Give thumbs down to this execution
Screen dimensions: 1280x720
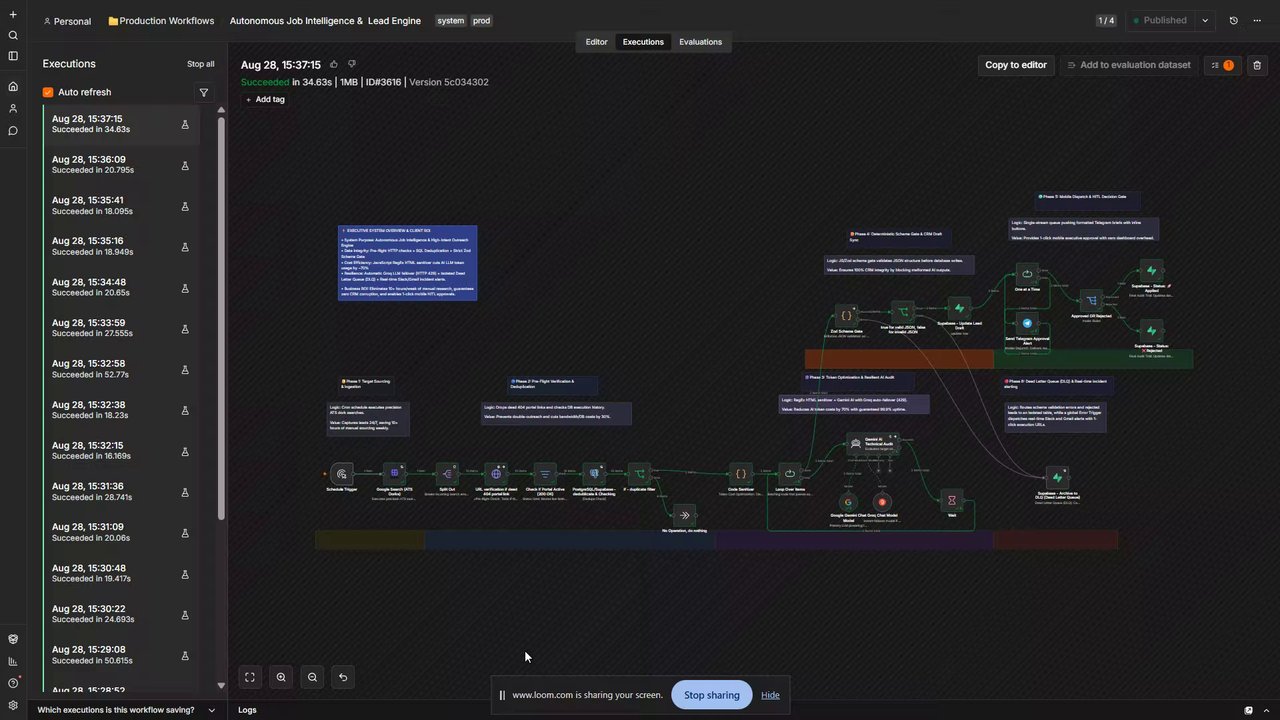pyautogui.click(x=352, y=64)
